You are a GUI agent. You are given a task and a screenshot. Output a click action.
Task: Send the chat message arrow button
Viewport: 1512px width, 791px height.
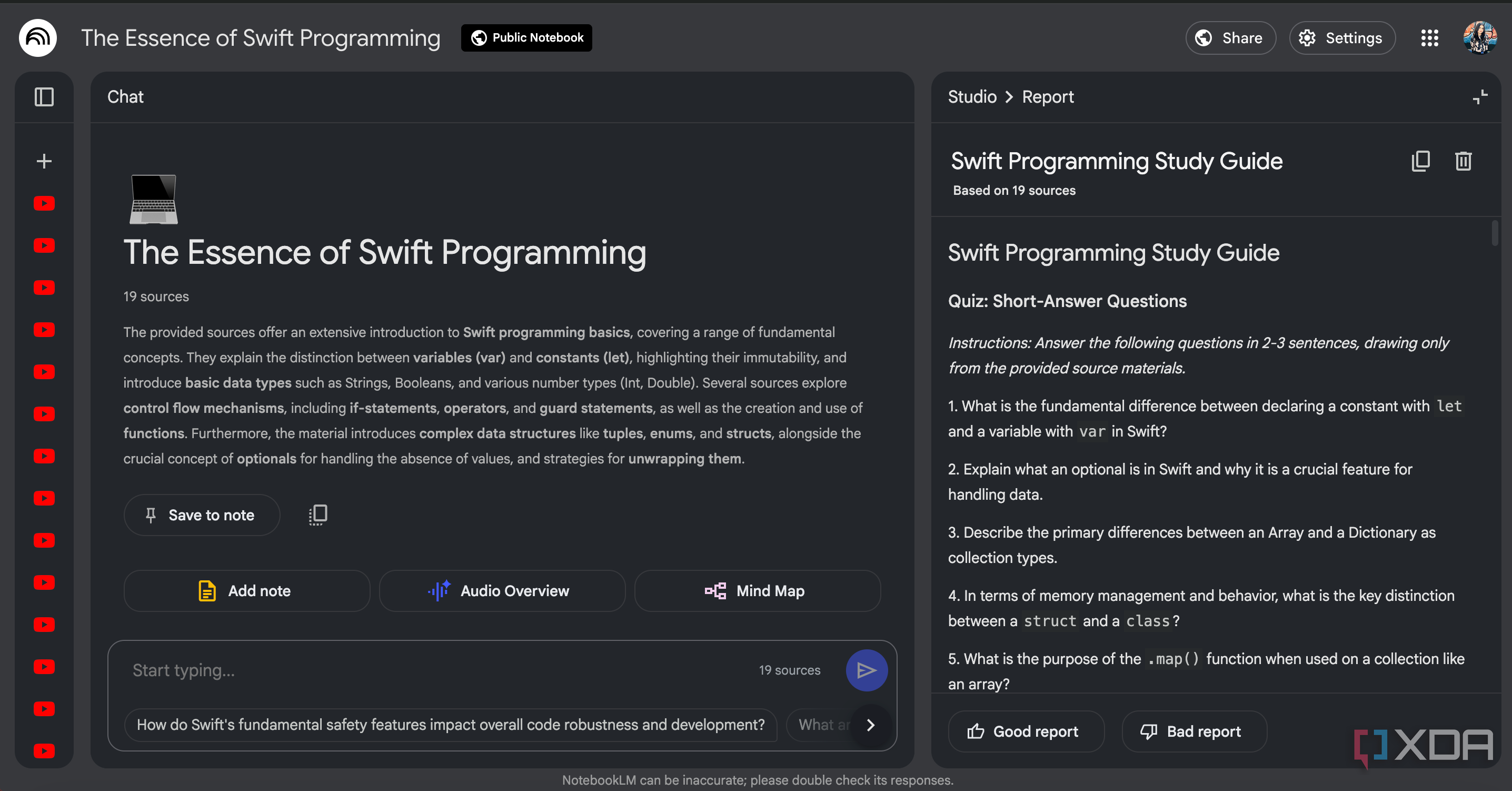[x=867, y=670]
